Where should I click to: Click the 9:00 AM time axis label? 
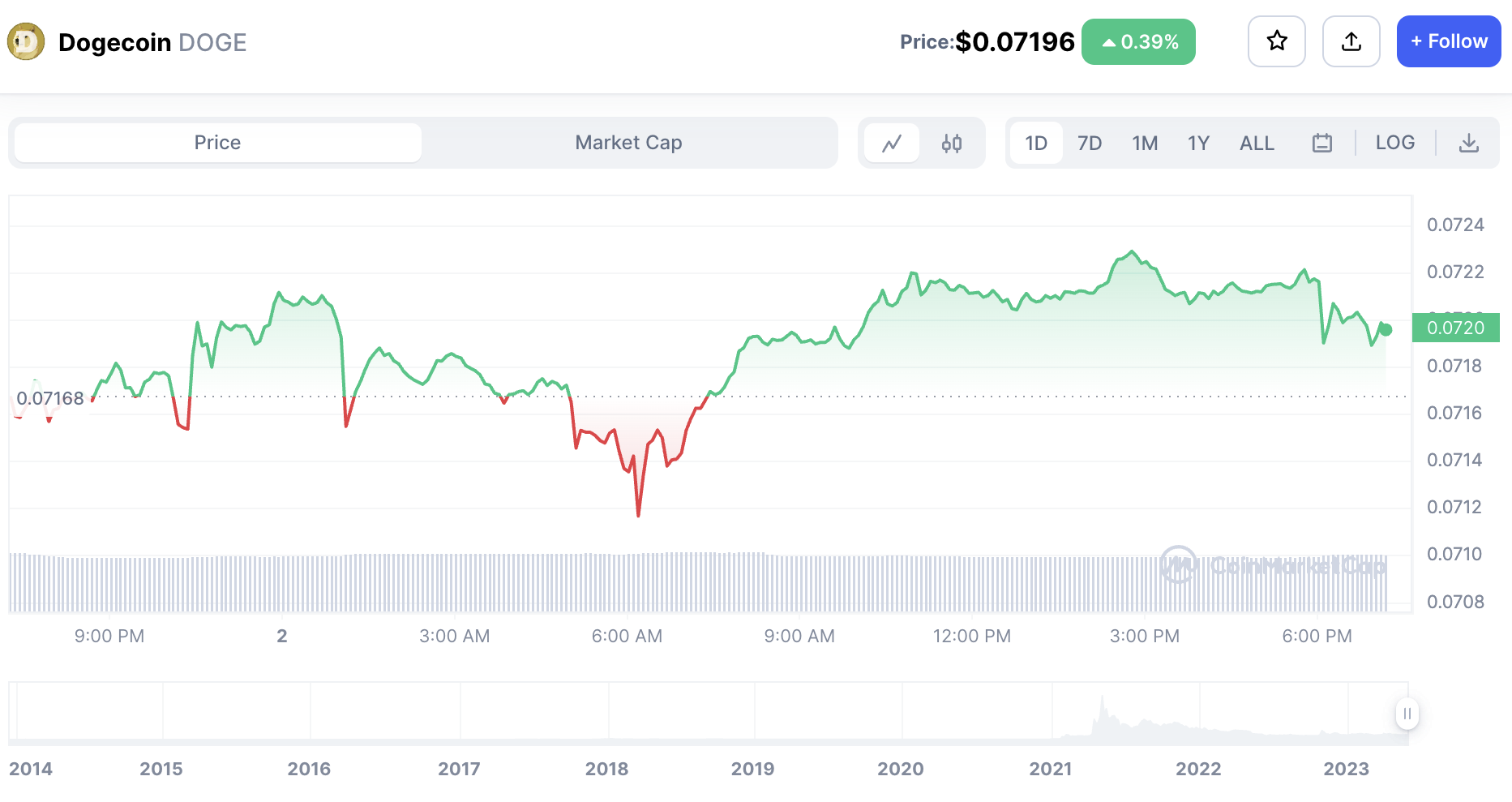799,636
